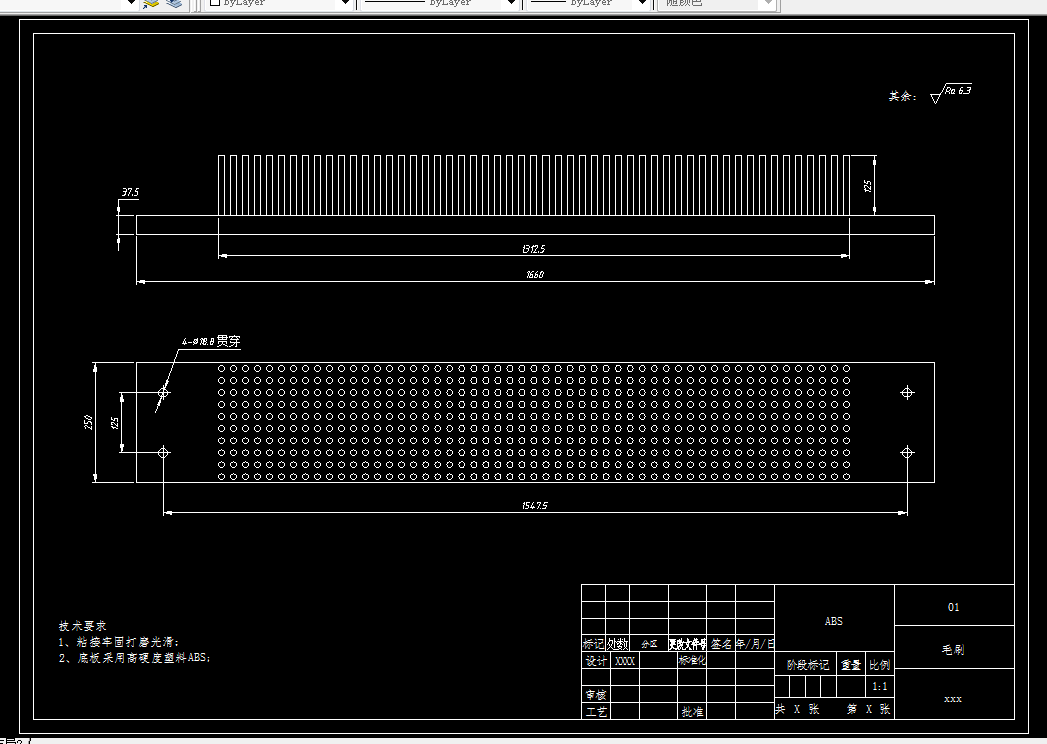The height and width of the screenshot is (744, 1047).
Task: Select the 37.5 thickness dimension
Action: [x=130, y=192]
